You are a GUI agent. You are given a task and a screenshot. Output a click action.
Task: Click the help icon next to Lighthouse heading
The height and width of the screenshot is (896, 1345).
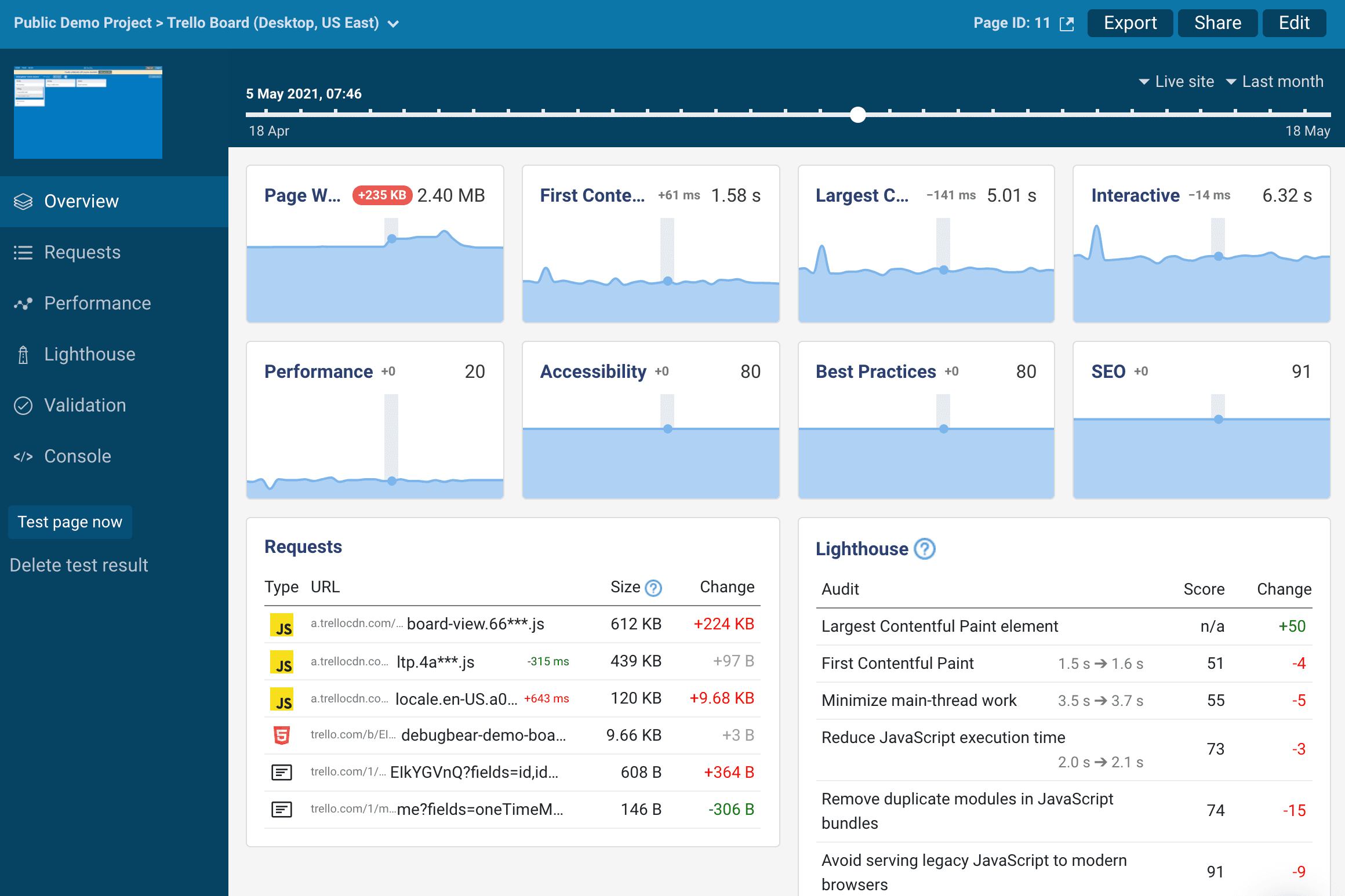click(x=925, y=549)
